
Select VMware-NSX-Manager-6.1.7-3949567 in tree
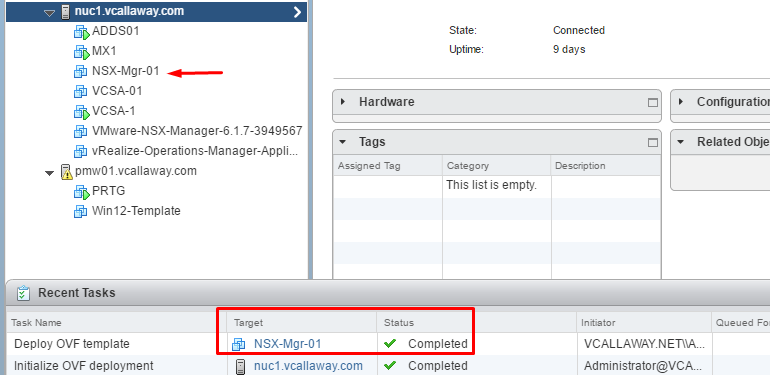pos(197,131)
